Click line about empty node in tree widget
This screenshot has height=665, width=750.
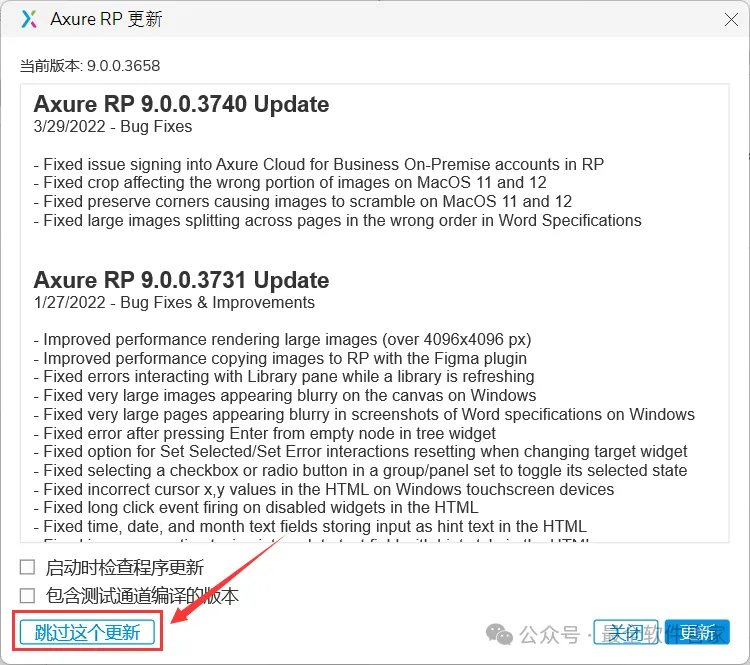coord(265,433)
